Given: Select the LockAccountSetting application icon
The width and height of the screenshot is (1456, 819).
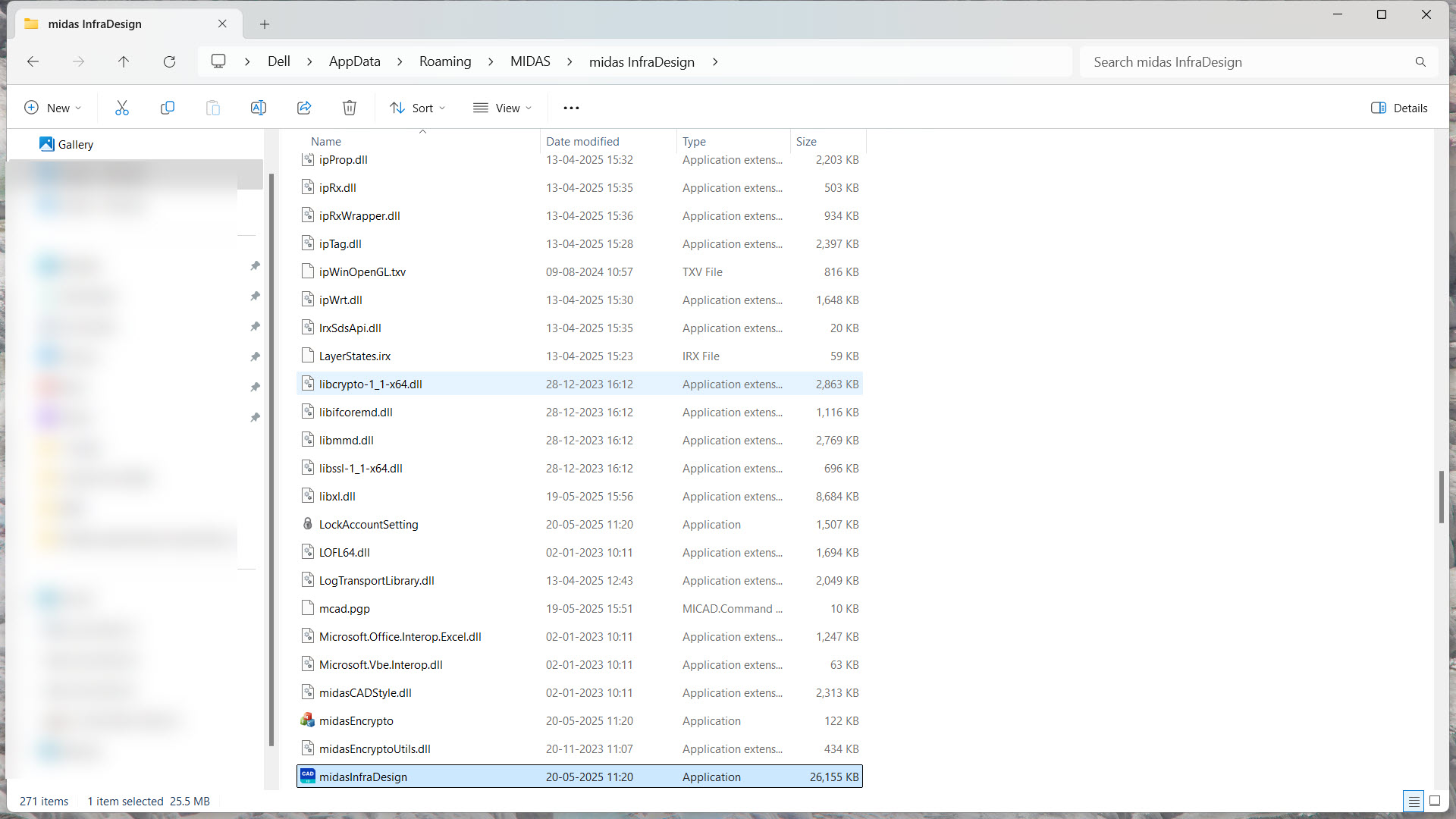Looking at the screenshot, I should 307,524.
